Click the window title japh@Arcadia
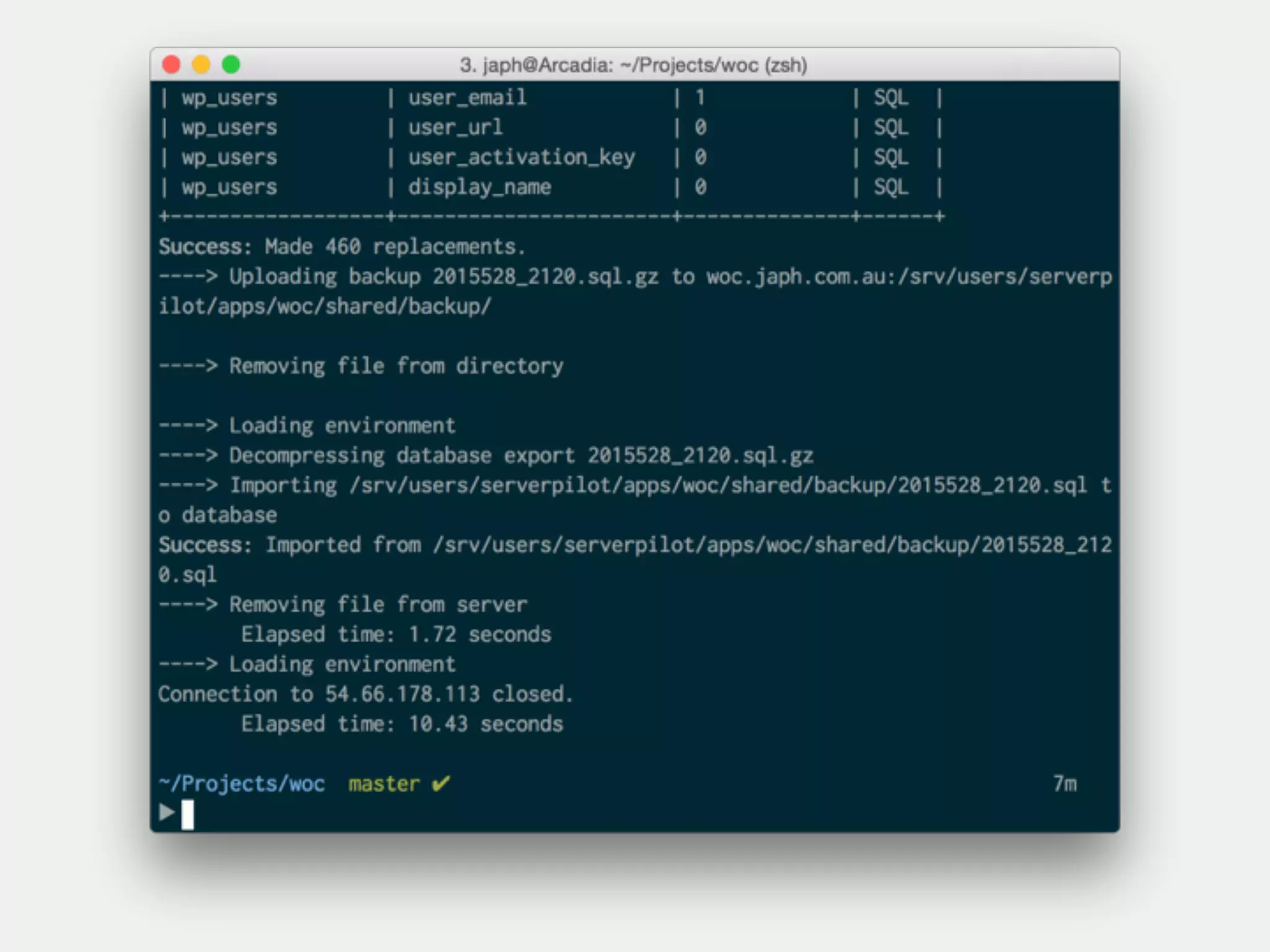Viewport: 1270px width, 952px height. 633,65
